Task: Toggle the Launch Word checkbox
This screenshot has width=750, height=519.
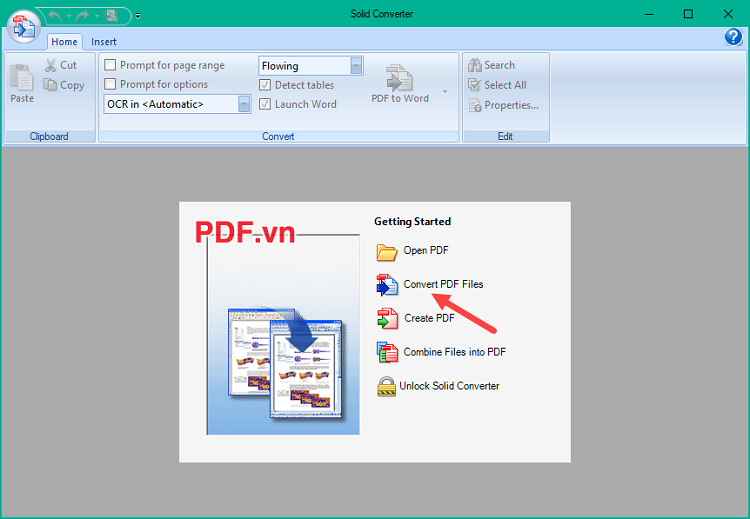Action: 265,104
